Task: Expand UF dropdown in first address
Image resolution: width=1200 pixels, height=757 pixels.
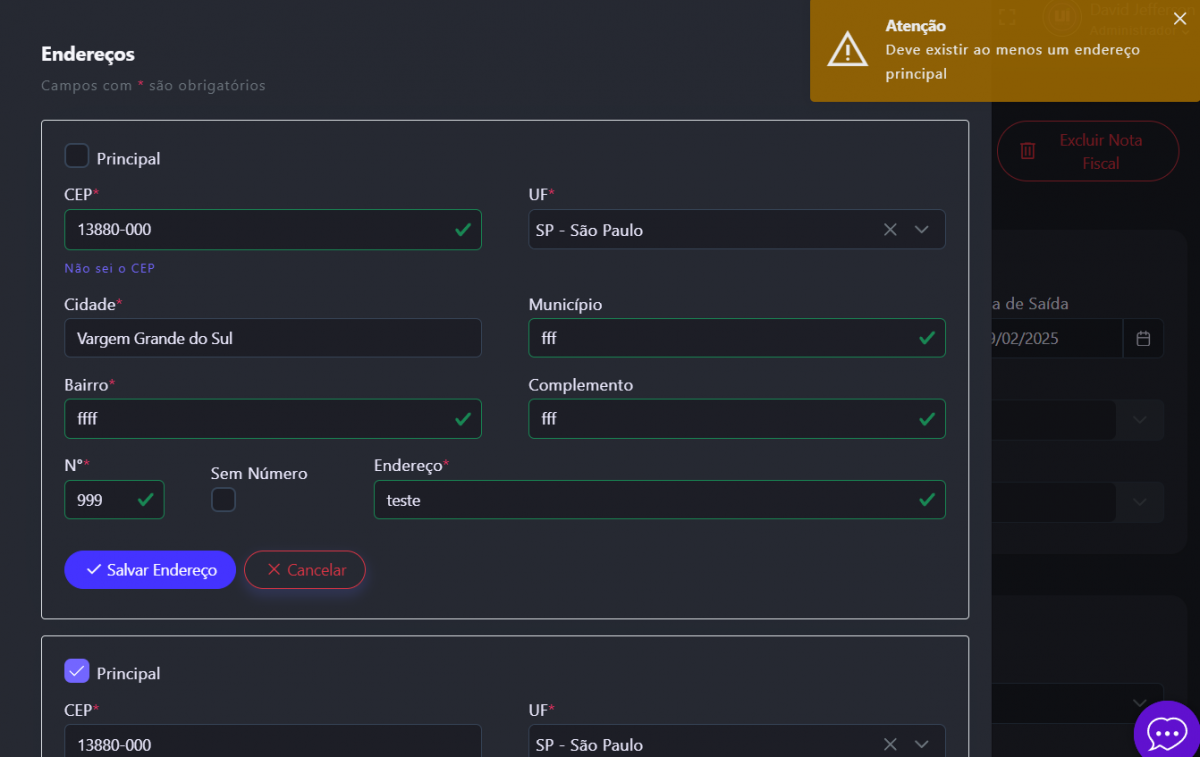Action: coord(922,230)
